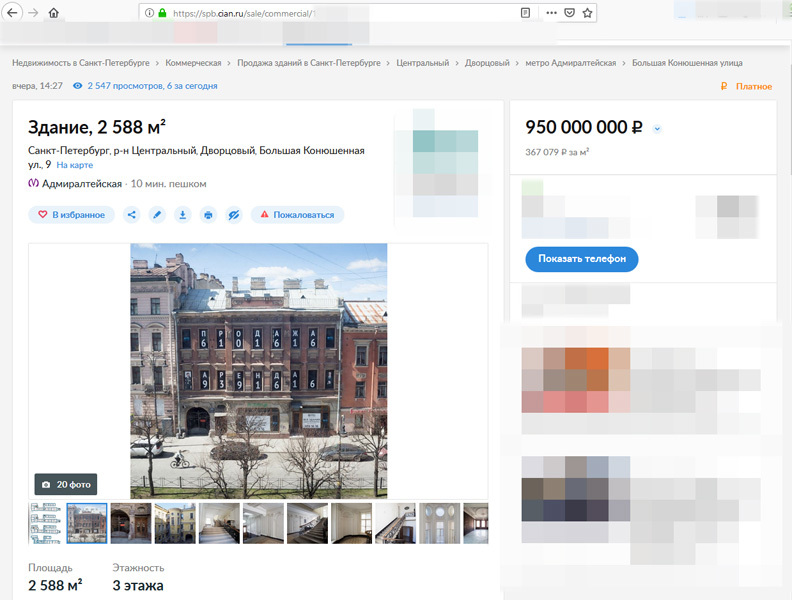Click the main building photo
The width and height of the screenshot is (792, 600).
pyautogui.click(x=259, y=371)
